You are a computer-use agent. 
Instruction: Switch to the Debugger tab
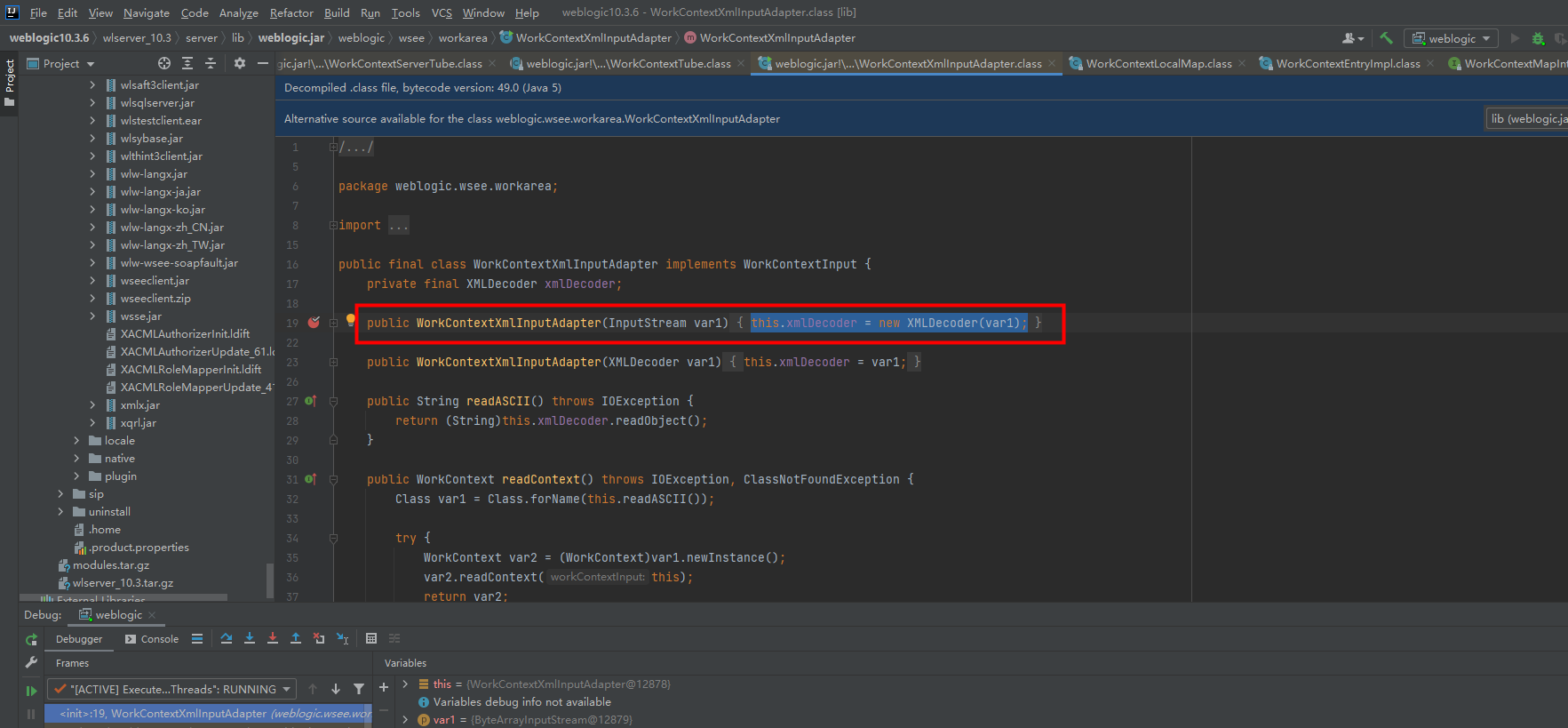pos(79,639)
